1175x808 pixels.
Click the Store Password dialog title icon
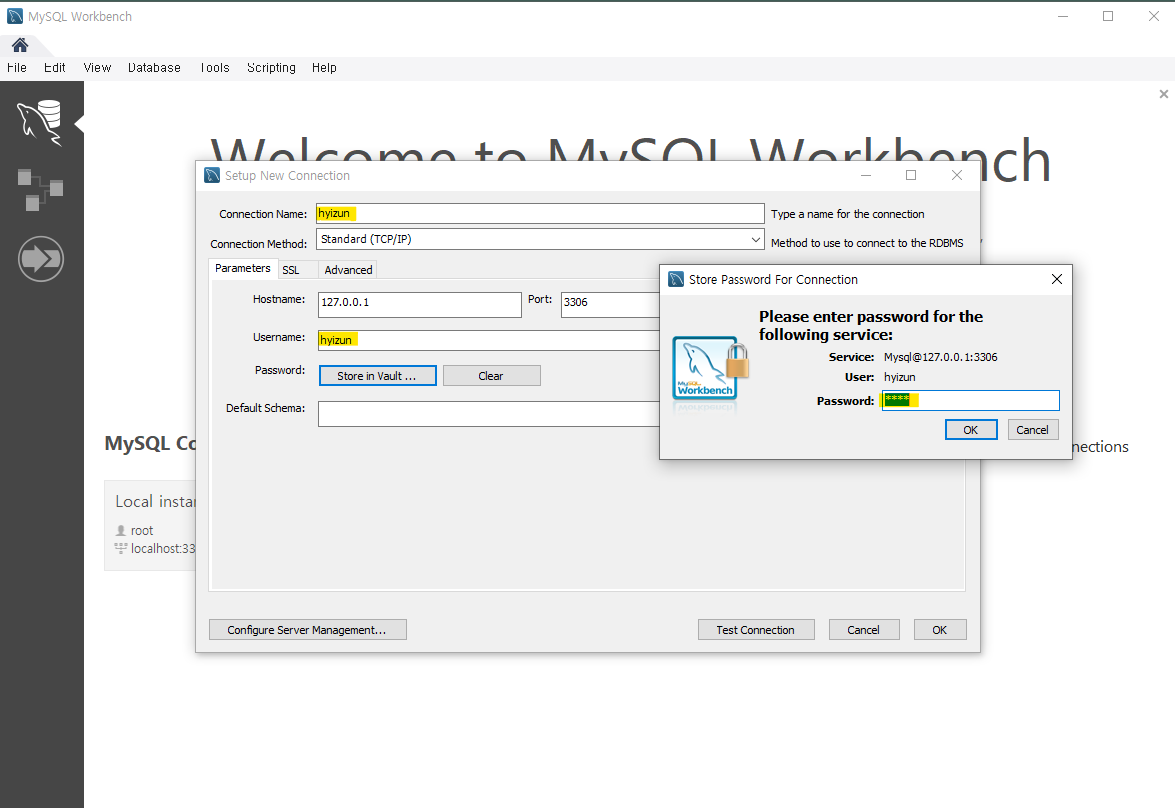pos(676,279)
